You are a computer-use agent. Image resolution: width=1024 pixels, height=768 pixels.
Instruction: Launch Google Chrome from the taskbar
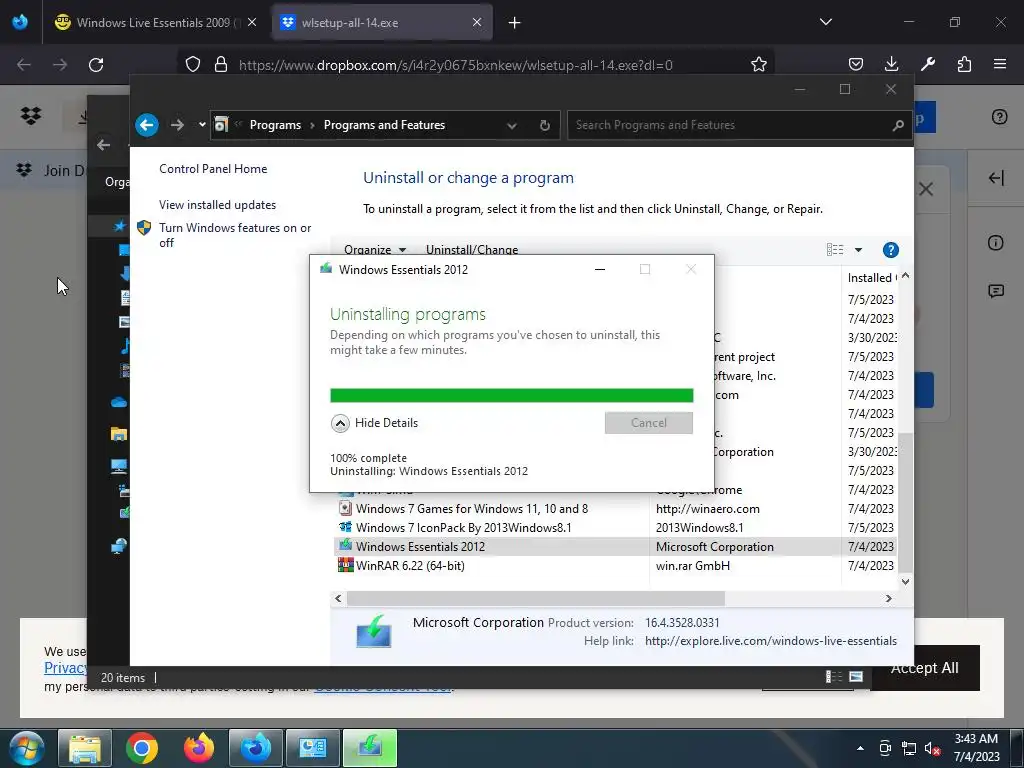pyautogui.click(x=142, y=748)
